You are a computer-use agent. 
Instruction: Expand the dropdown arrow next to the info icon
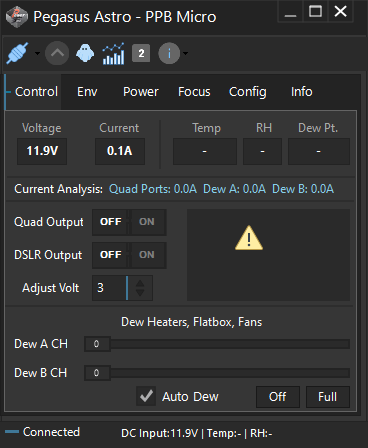[185, 53]
